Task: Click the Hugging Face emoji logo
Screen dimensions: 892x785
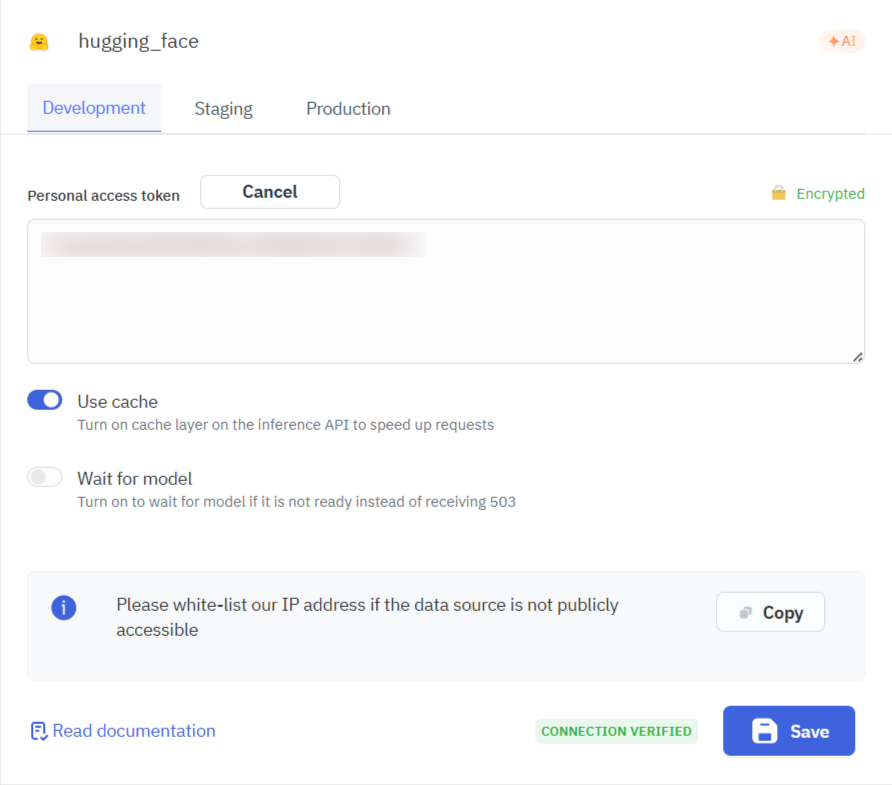Action: (x=39, y=42)
